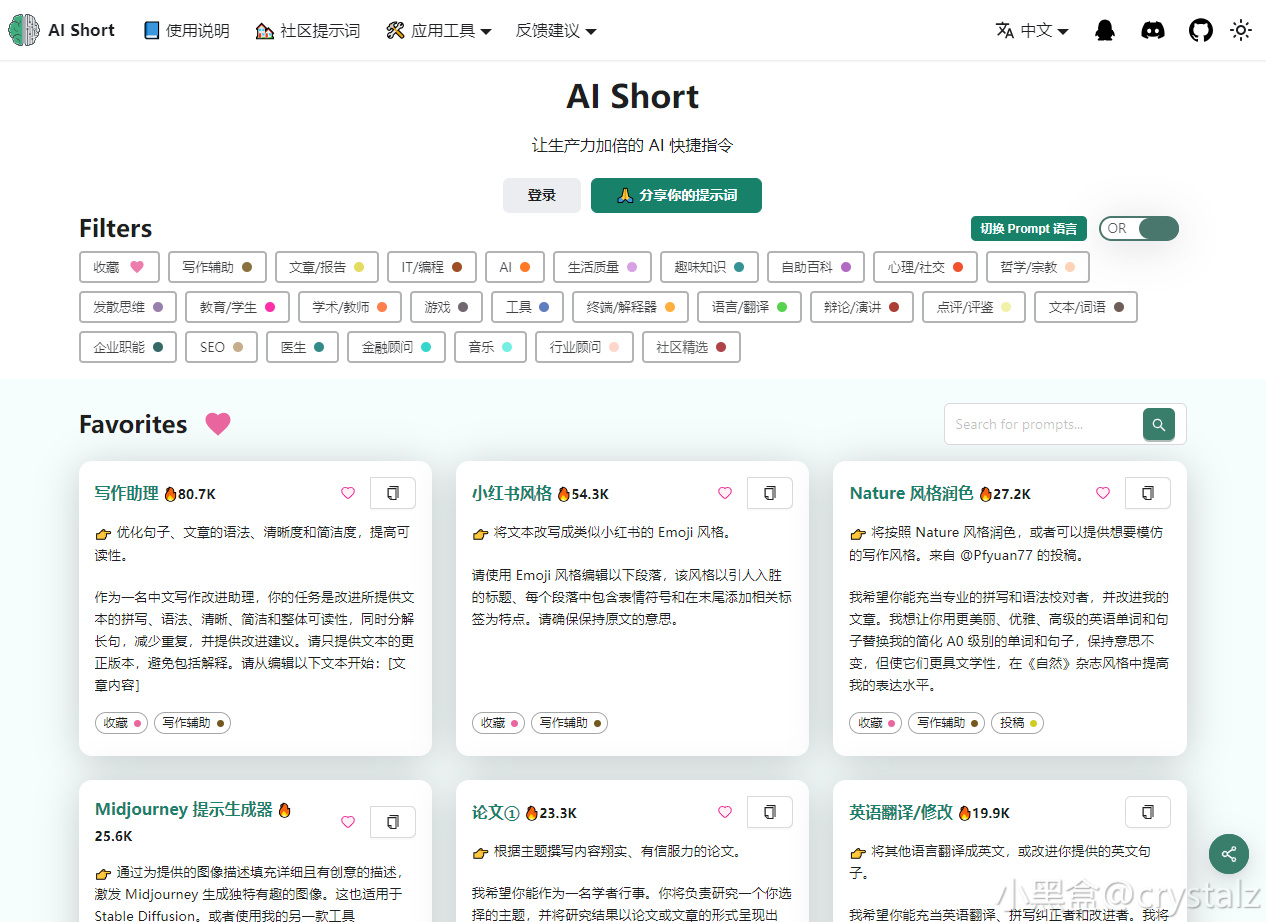Click 写作辅助 tag on 小红书风格 card

coord(570,723)
